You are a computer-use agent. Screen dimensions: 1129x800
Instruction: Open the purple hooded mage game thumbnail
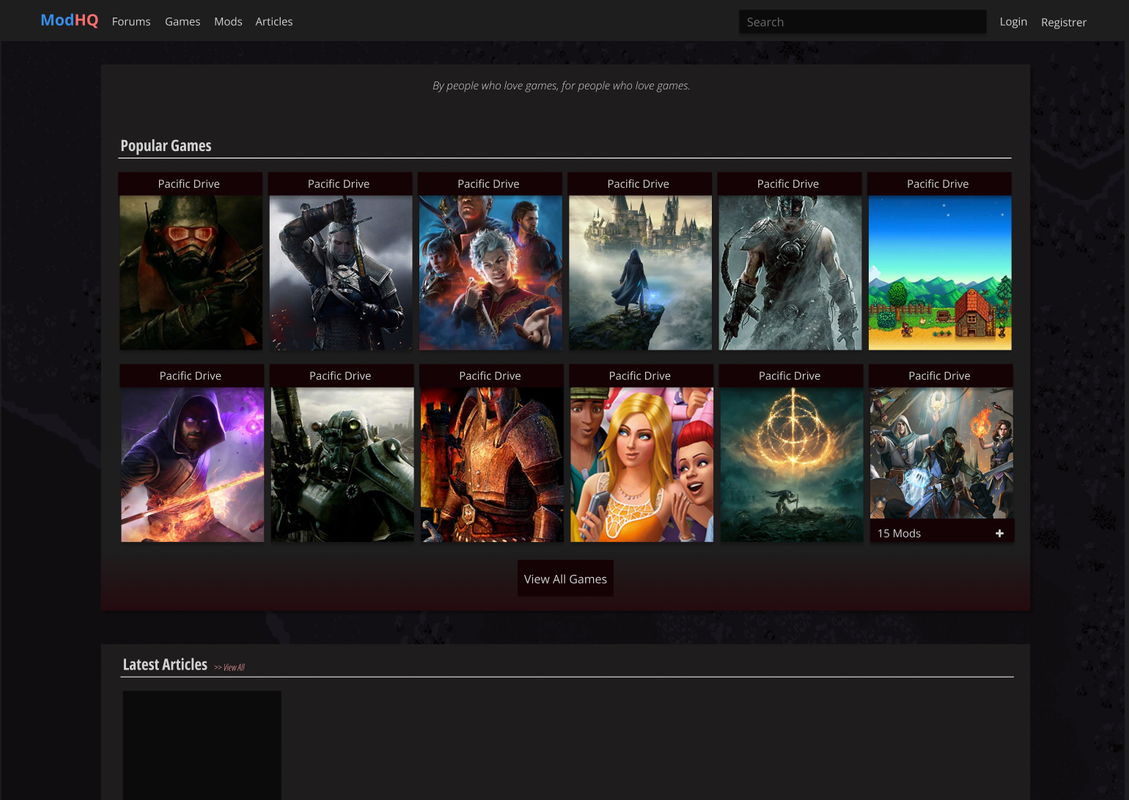click(x=192, y=464)
